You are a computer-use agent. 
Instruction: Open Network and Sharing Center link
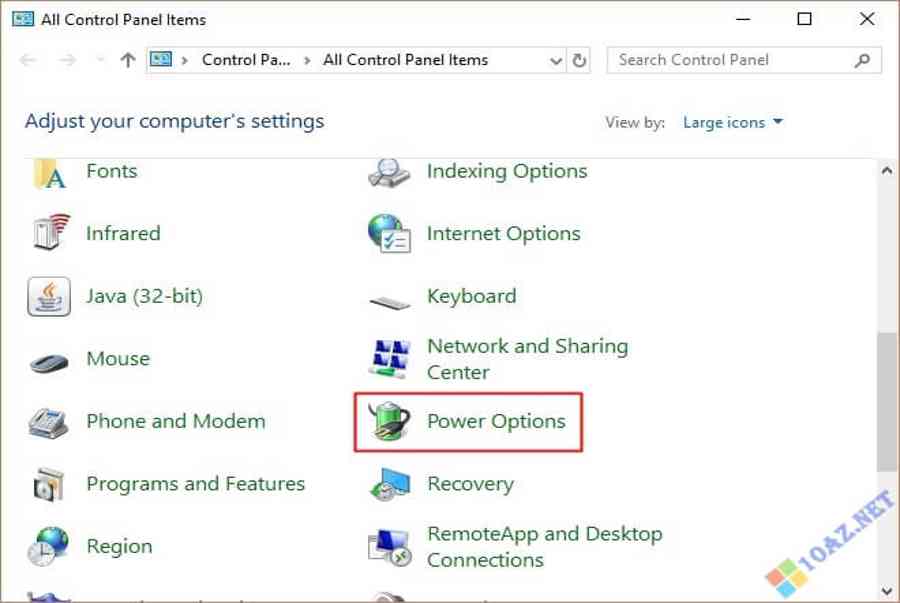coord(528,359)
